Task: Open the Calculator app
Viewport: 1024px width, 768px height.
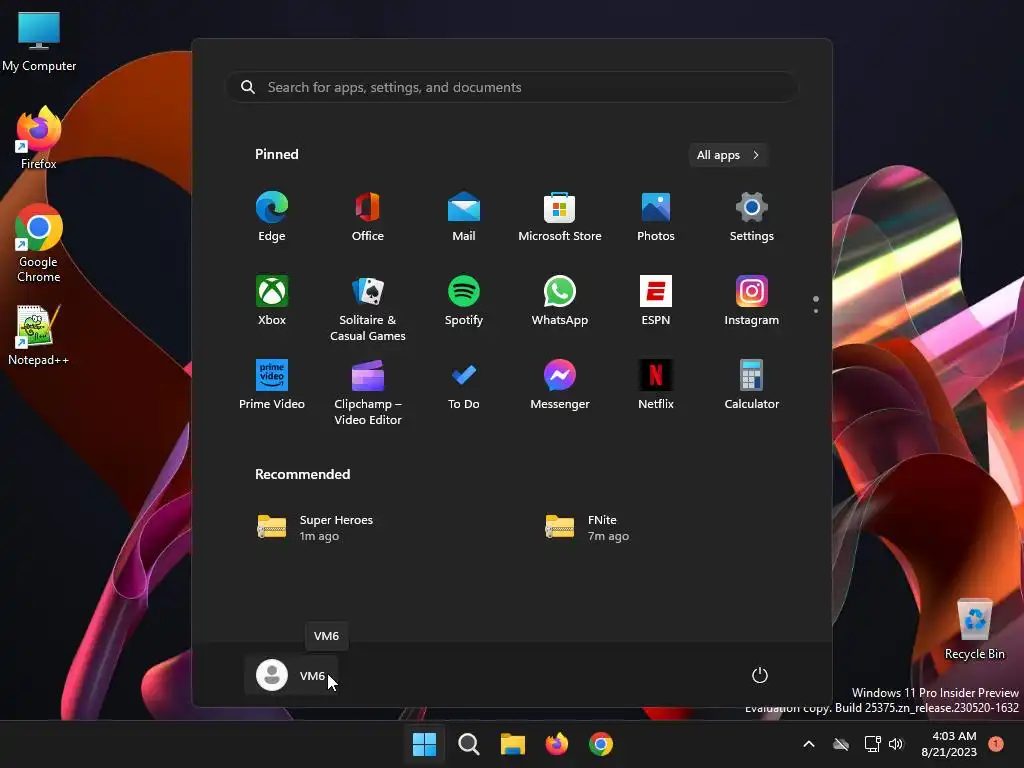Action: pos(752,385)
